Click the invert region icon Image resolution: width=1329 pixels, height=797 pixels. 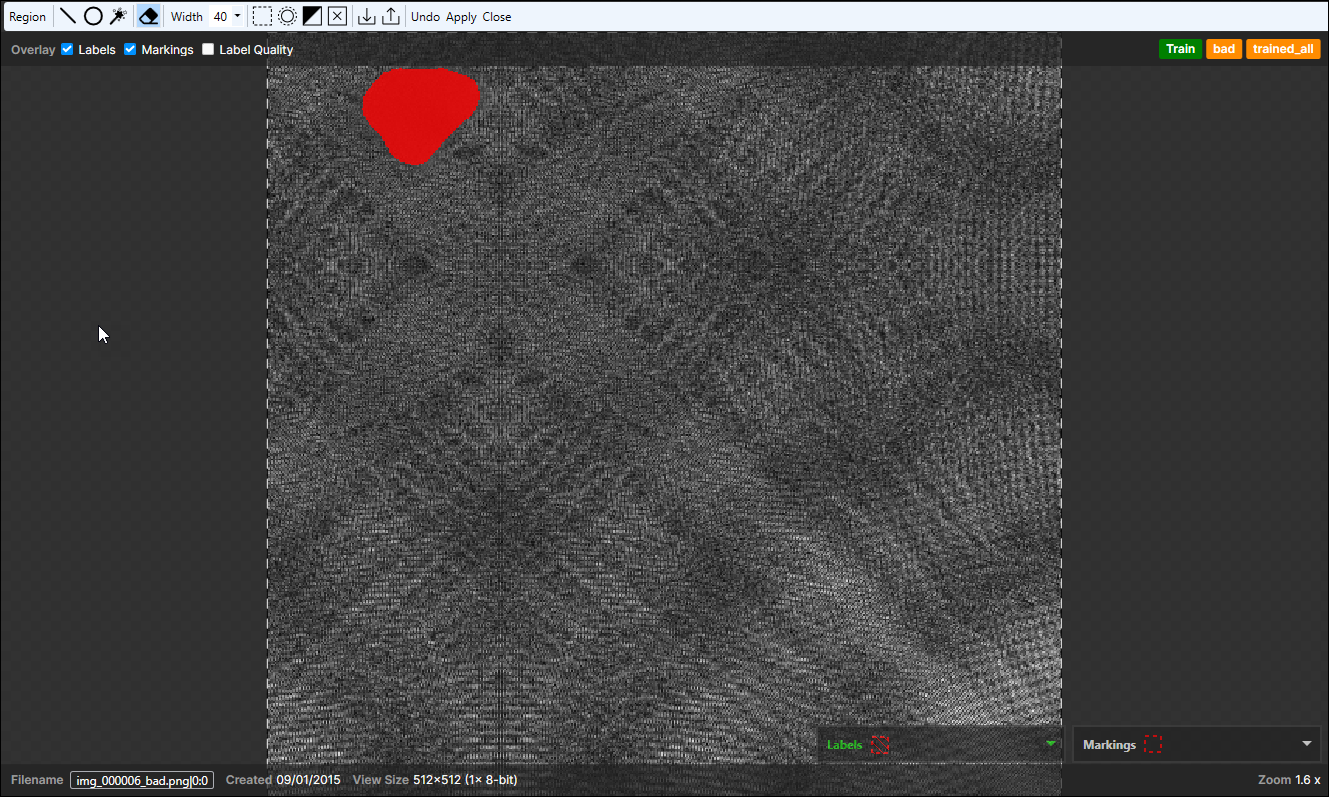coord(312,16)
